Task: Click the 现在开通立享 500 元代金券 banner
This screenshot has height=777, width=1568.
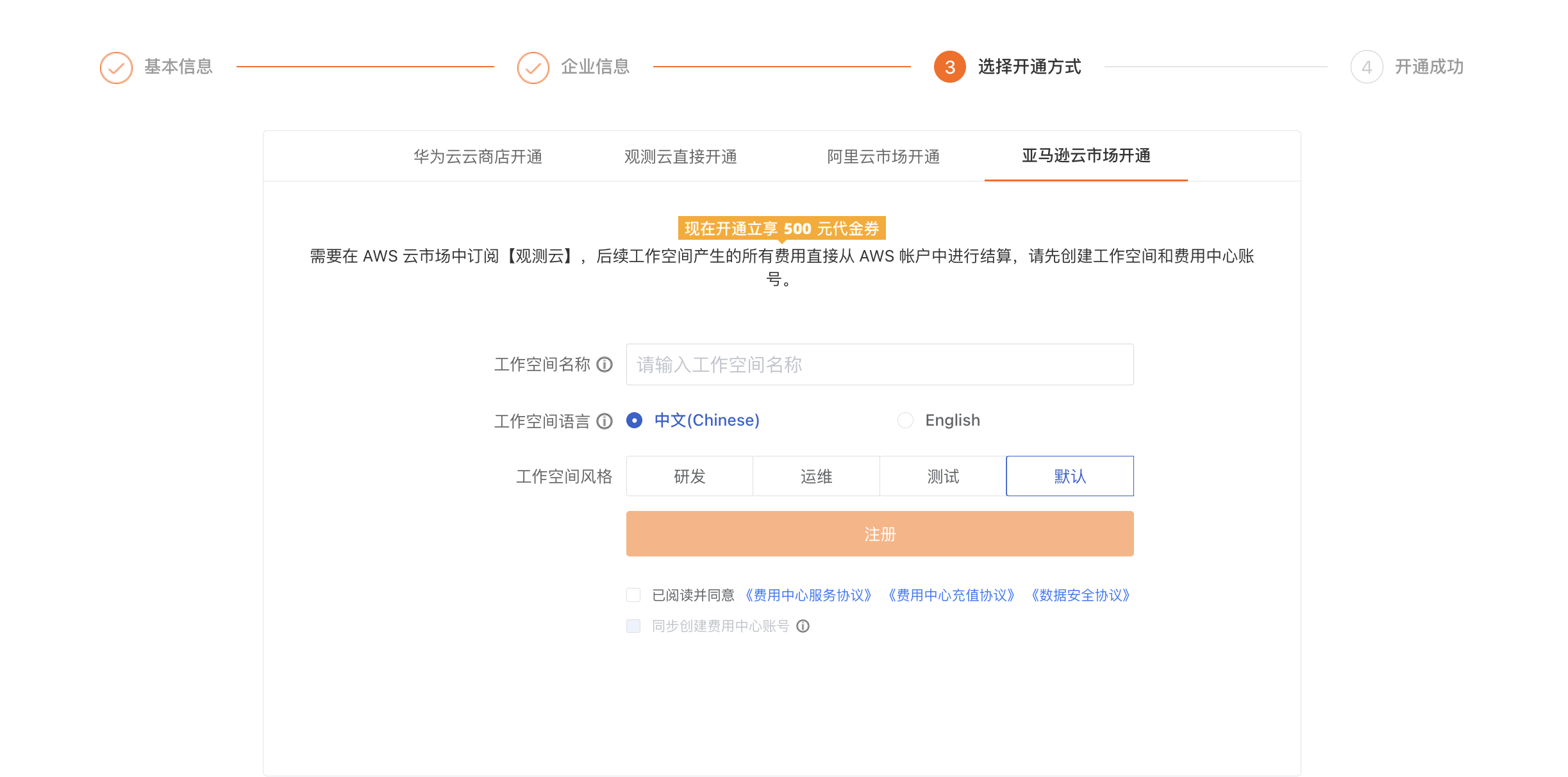Action: [x=781, y=228]
